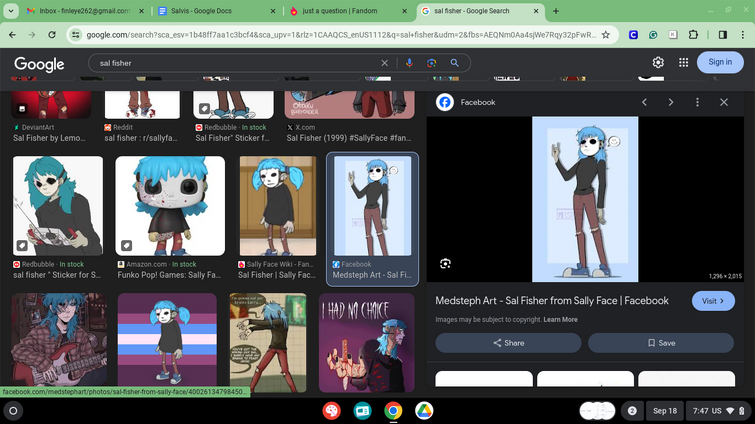This screenshot has height=424, width=755.
Task: Search by image with Google Lens
Action: click(431, 63)
